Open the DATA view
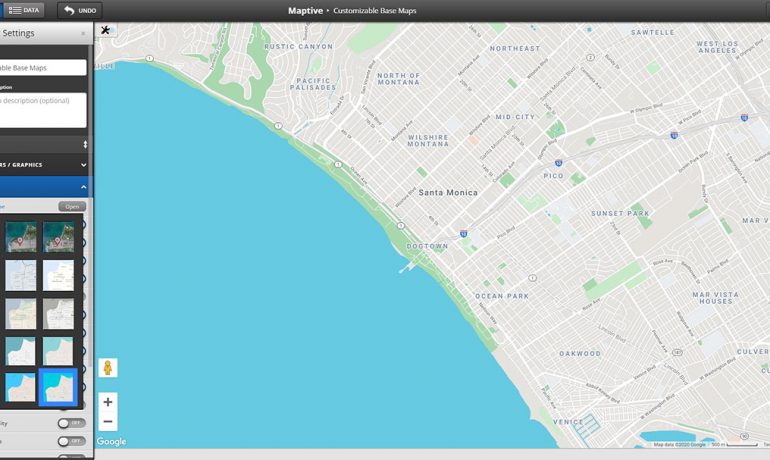The image size is (770, 460). (x=24, y=10)
